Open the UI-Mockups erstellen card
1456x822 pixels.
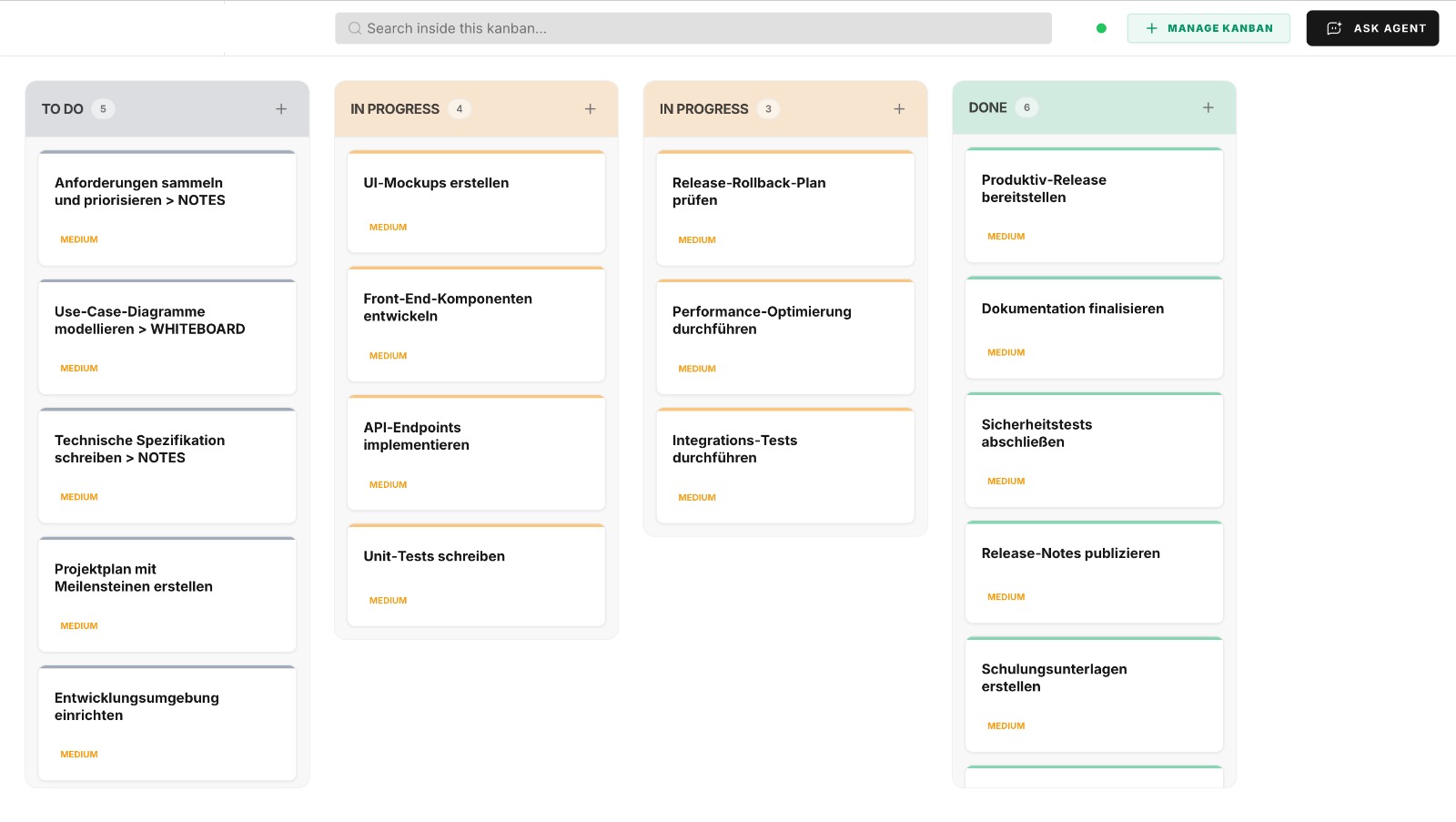tap(476, 202)
